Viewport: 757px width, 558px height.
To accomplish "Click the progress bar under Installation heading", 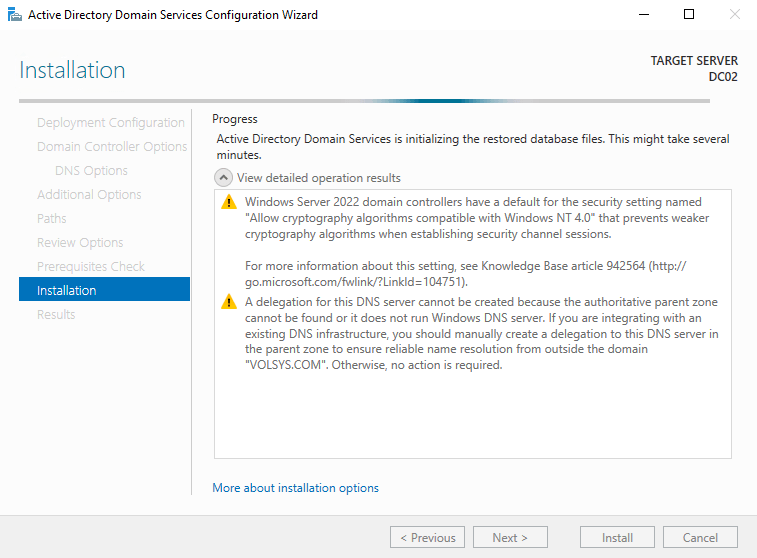I will (378, 101).
